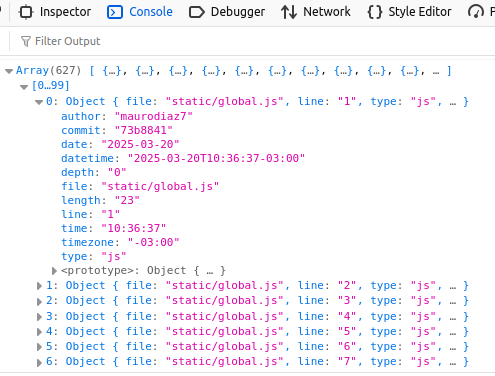The width and height of the screenshot is (495, 376).
Task: Expand object 6 with line "7"
Action: pyautogui.click(x=39, y=362)
